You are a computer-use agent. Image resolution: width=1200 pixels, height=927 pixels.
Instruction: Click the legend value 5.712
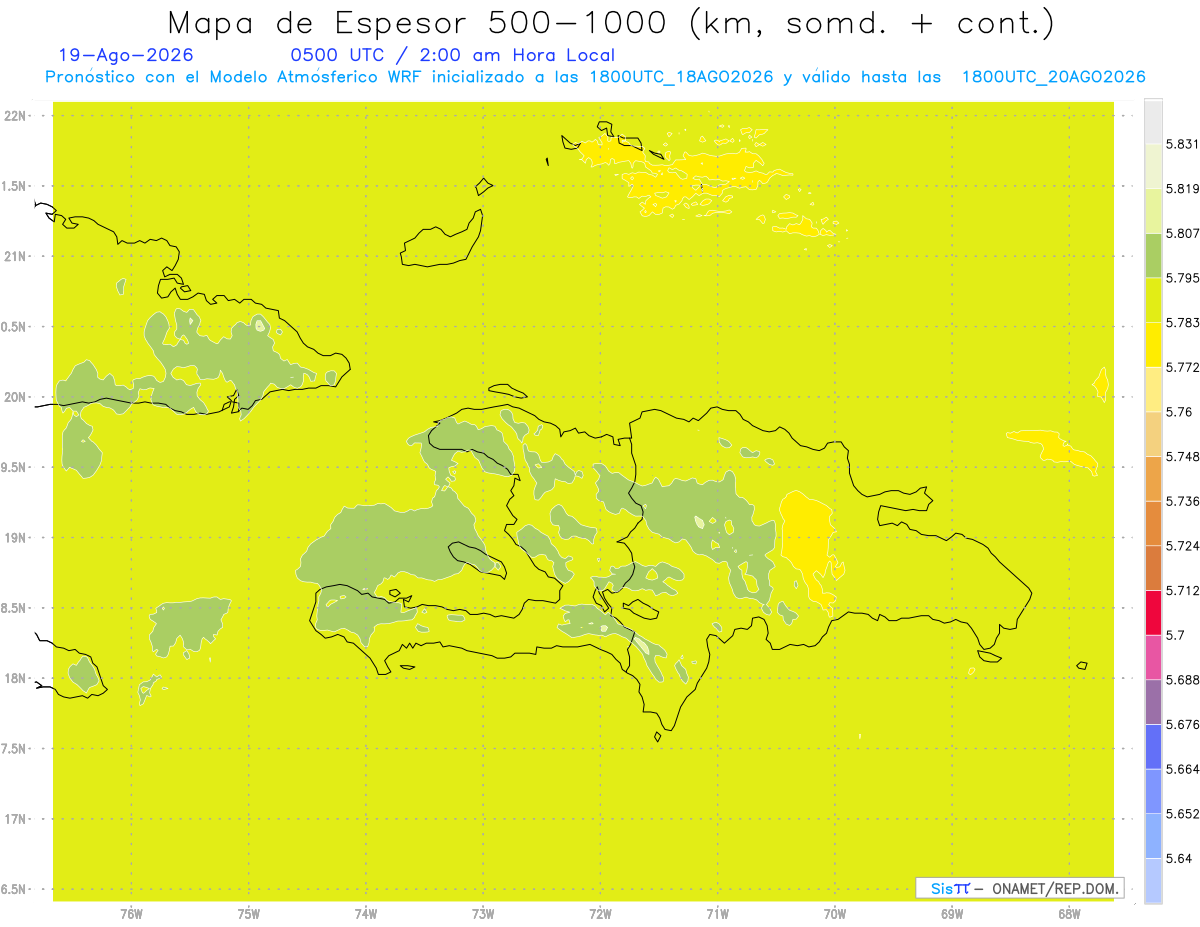tap(1184, 591)
